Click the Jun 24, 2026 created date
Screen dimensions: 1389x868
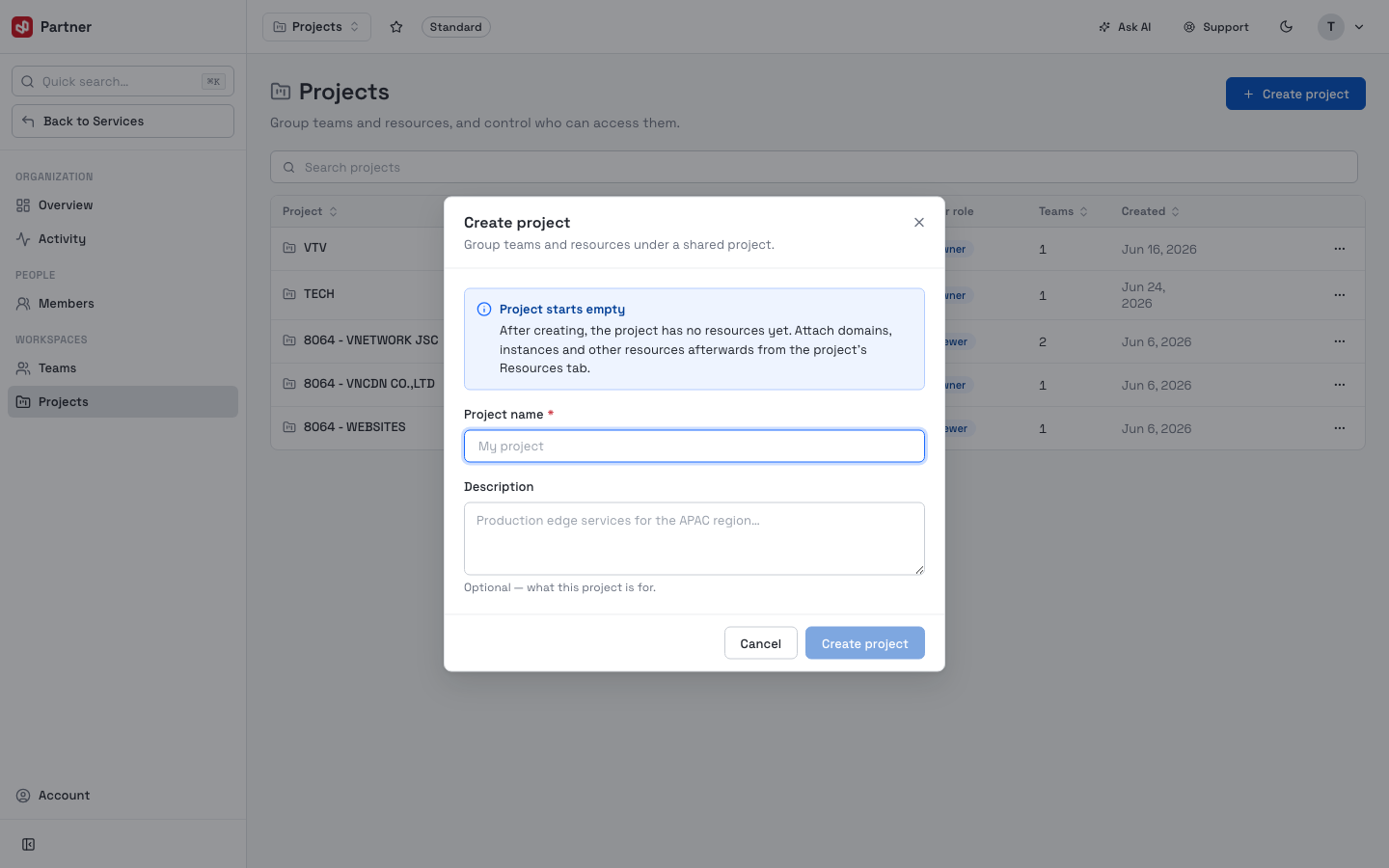pos(1144,295)
